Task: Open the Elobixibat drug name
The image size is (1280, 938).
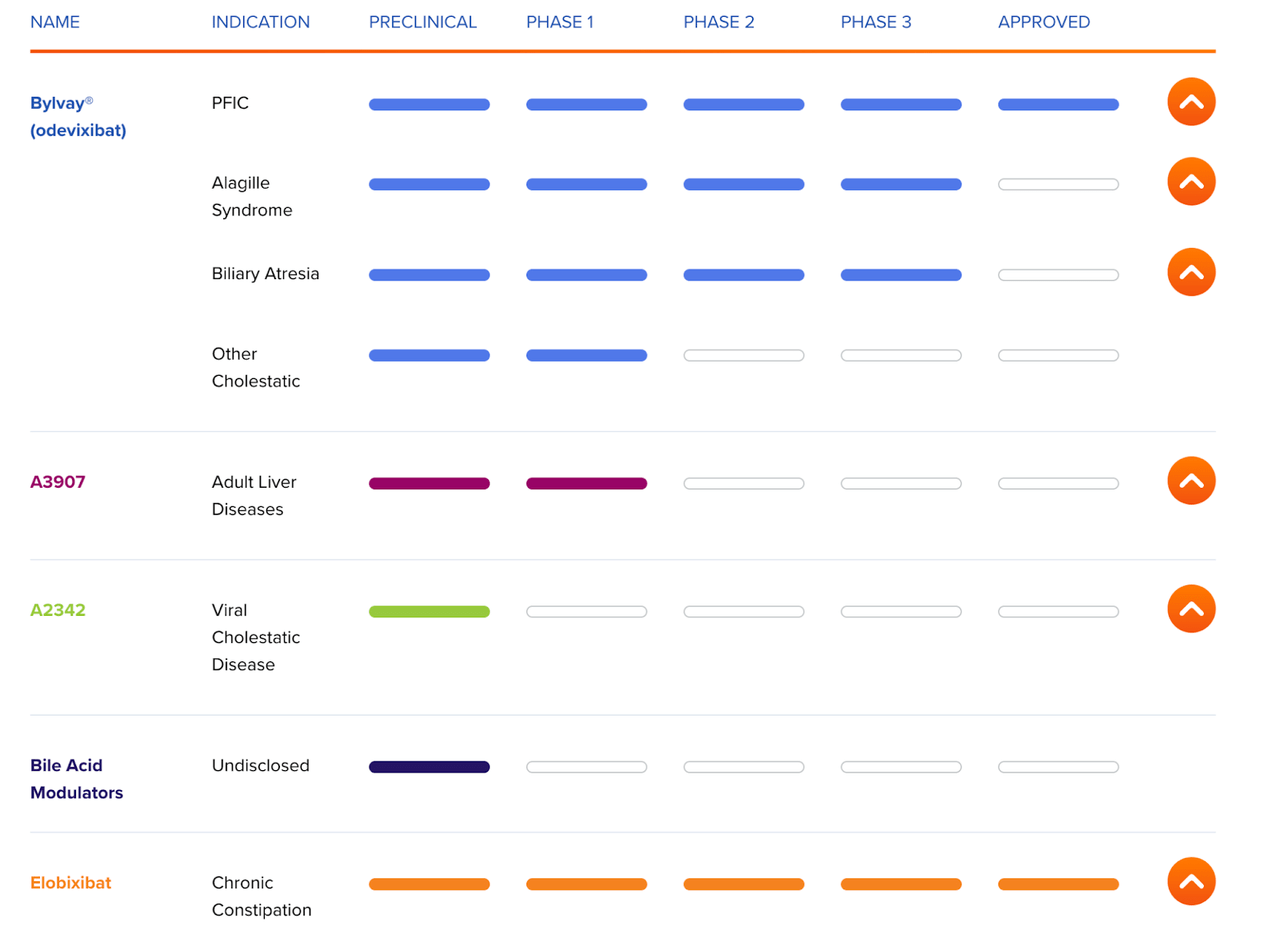Action: coord(71,883)
